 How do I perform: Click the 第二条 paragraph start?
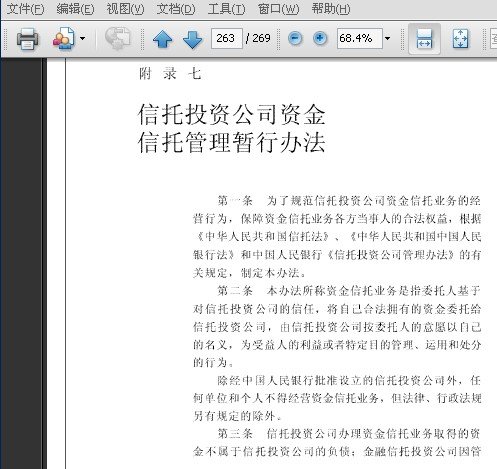[235, 291]
